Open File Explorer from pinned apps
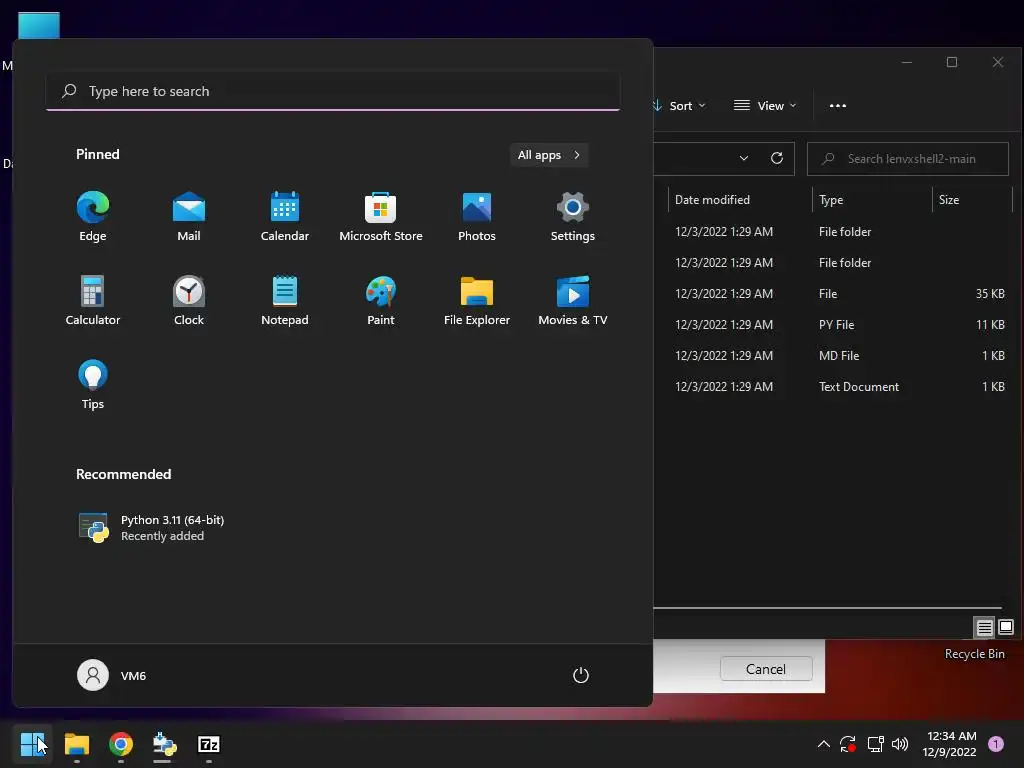 477,300
